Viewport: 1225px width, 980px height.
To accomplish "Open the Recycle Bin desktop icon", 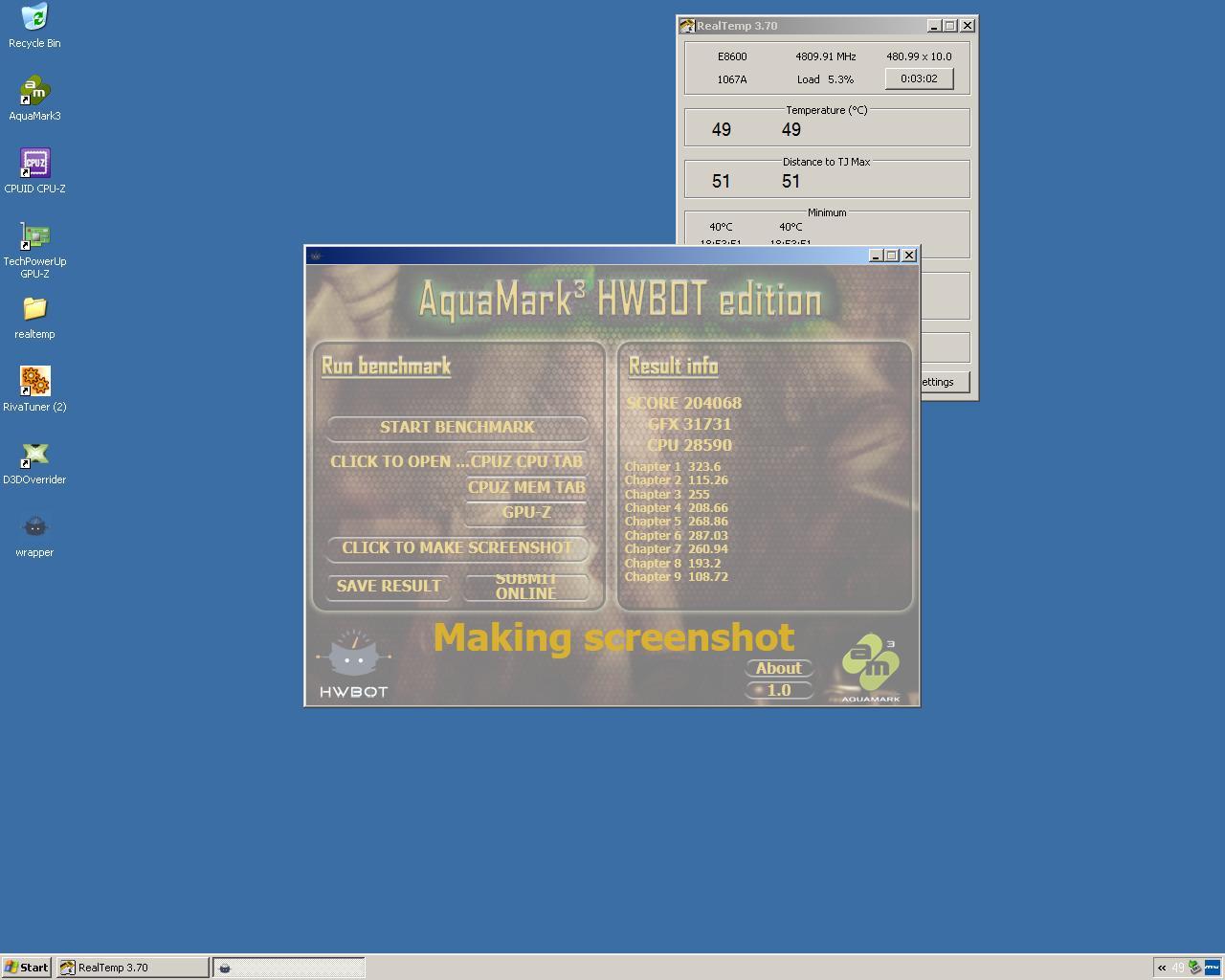I will pyautogui.click(x=34, y=26).
